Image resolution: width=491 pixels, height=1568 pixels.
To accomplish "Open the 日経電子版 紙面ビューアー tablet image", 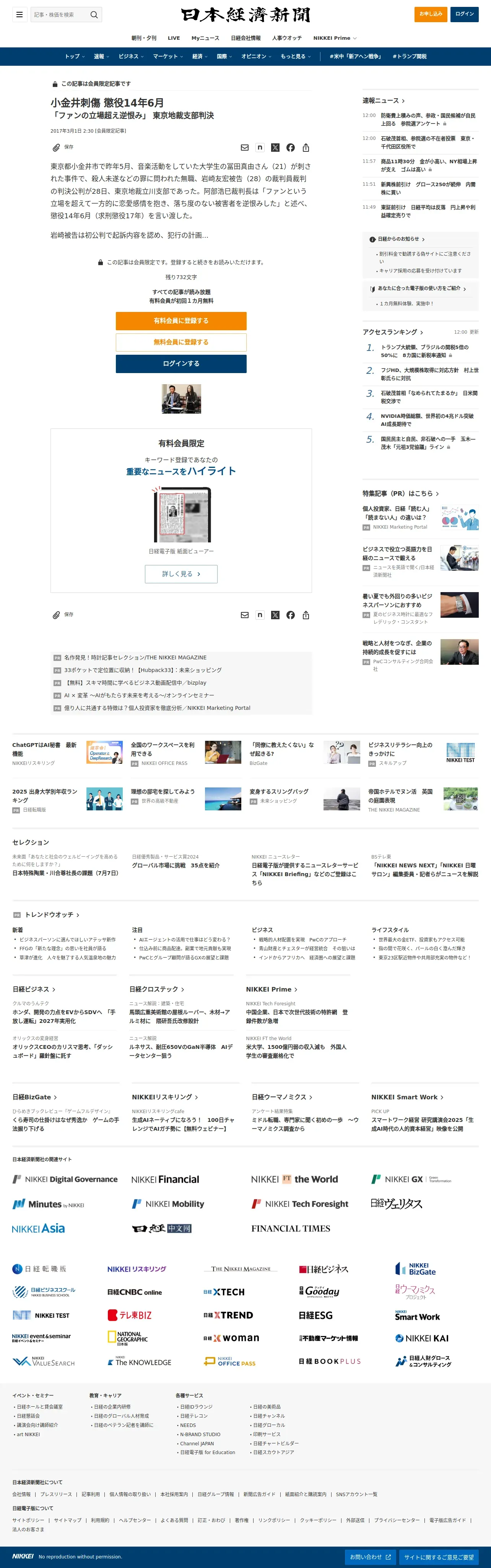I will click(182, 515).
